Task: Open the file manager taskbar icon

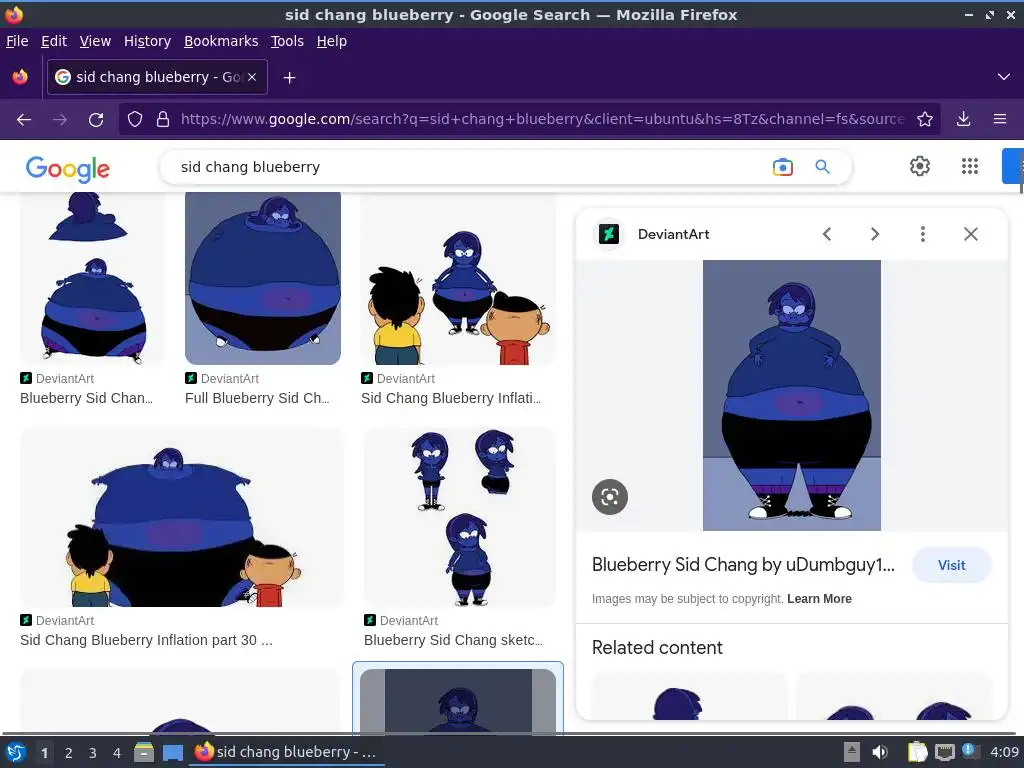Action: click(144, 752)
